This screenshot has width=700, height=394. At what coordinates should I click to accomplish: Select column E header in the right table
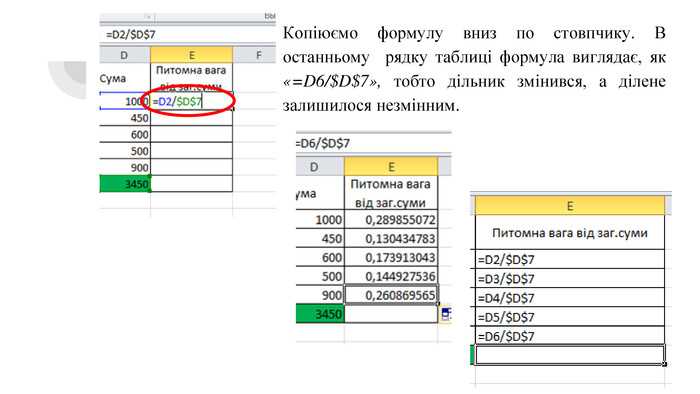(x=570, y=206)
